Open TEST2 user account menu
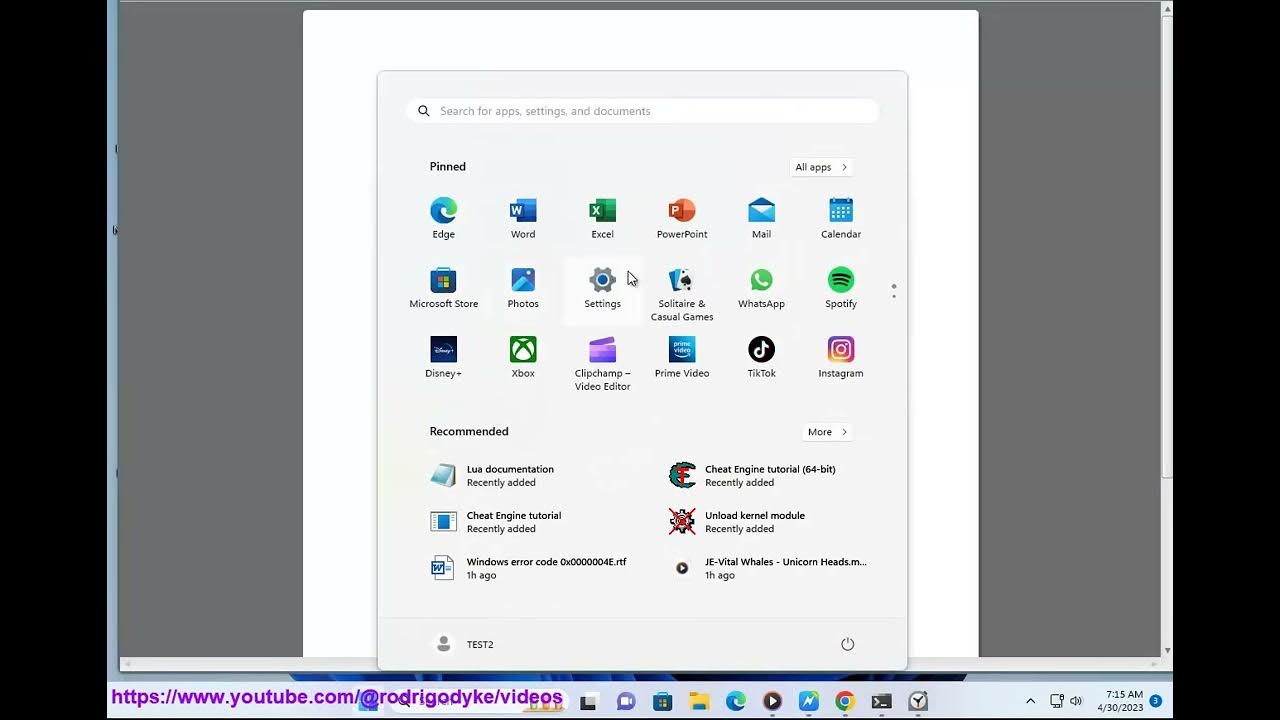The height and width of the screenshot is (720, 1280). coord(465,644)
